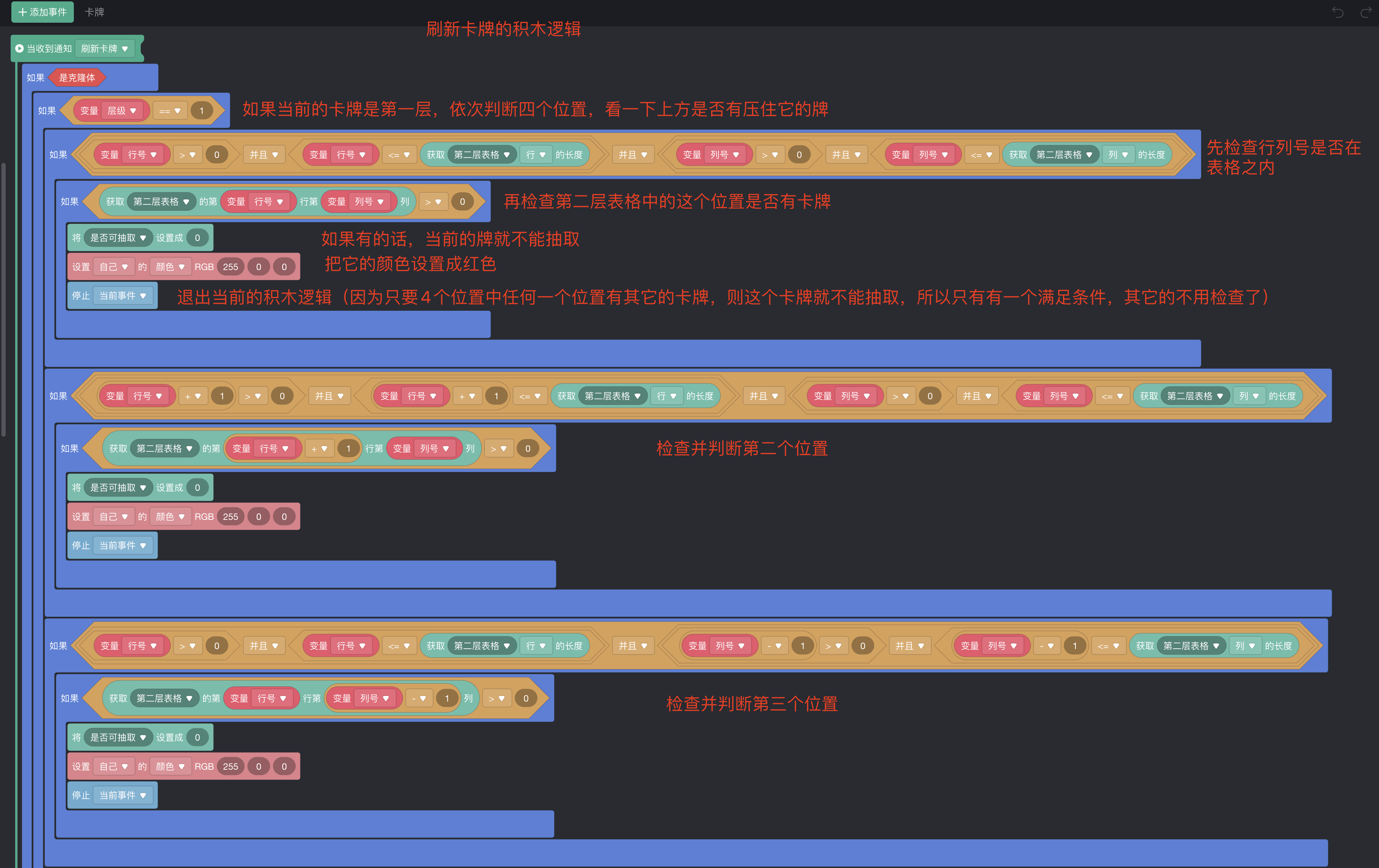The width and height of the screenshot is (1379, 868).
Task: Open the 刷新卡牌 notification dropdown
Action: pyautogui.click(x=105, y=49)
